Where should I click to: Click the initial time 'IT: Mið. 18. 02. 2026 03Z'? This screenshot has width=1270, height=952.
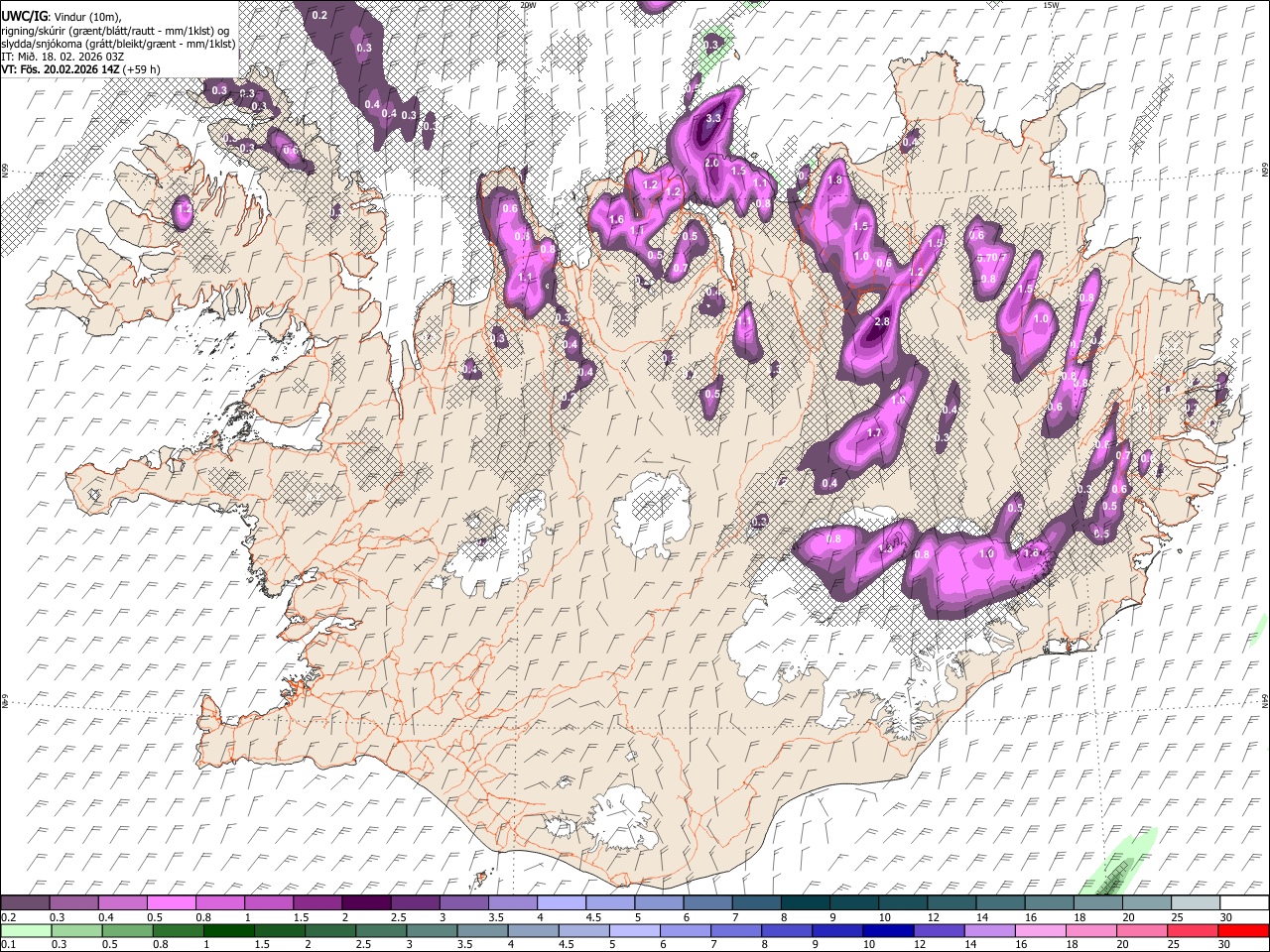pos(62,57)
